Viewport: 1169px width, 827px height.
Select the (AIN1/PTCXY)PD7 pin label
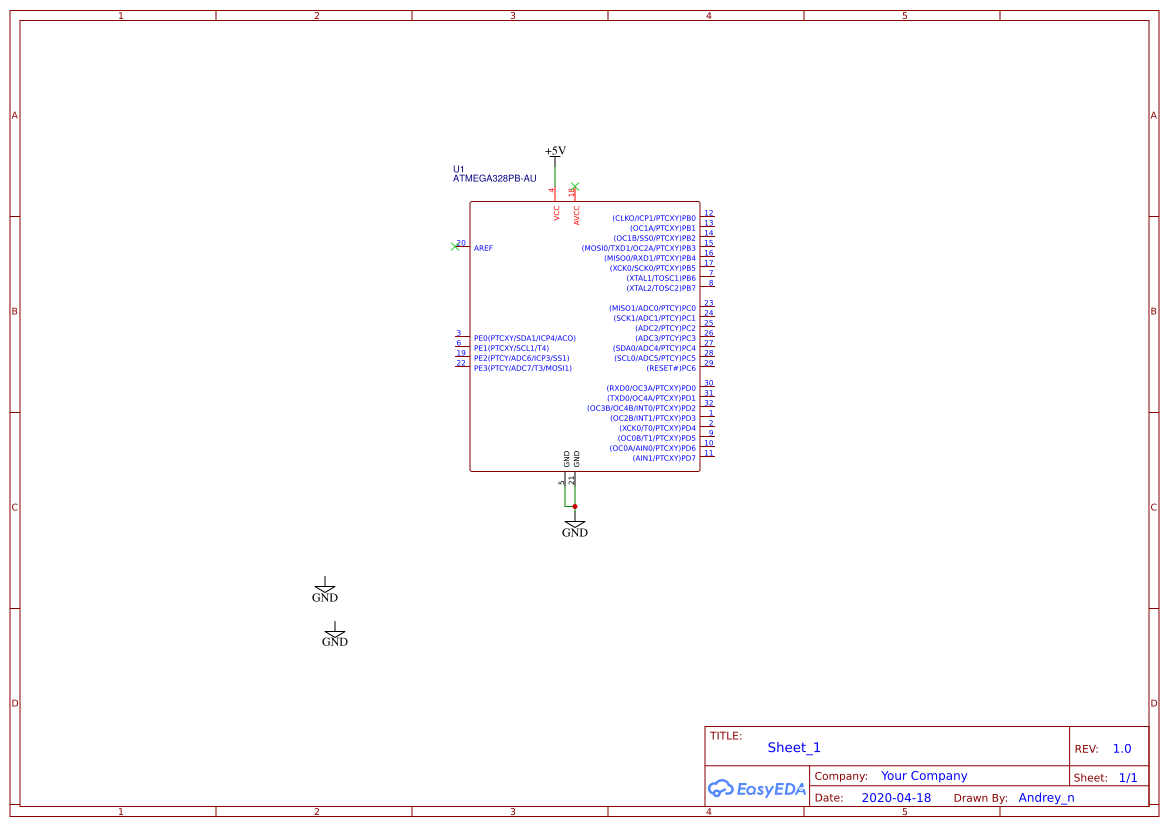coord(664,459)
